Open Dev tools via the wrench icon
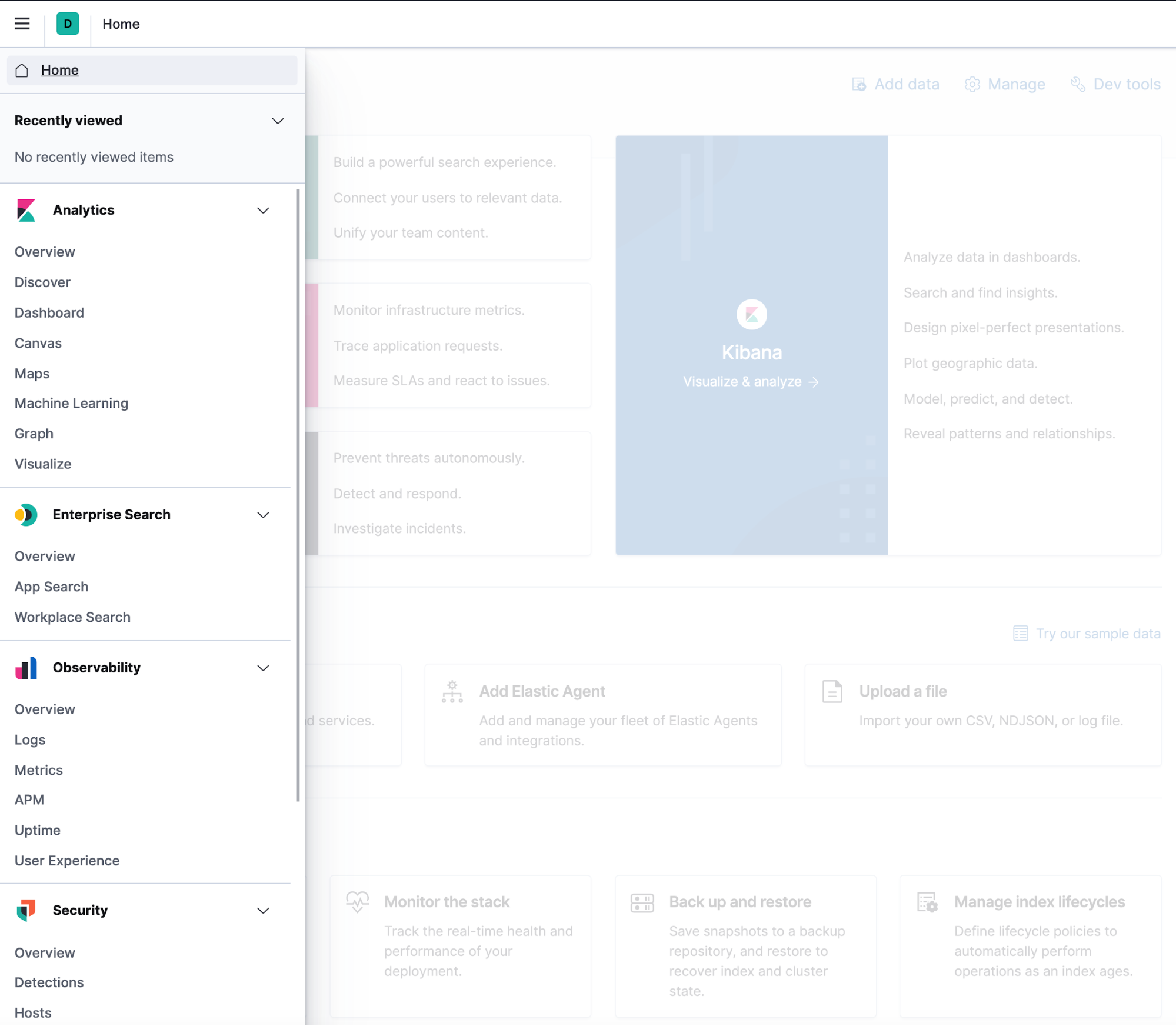Viewport: 1176px width, 1026px height. (x=1078, y=84)
